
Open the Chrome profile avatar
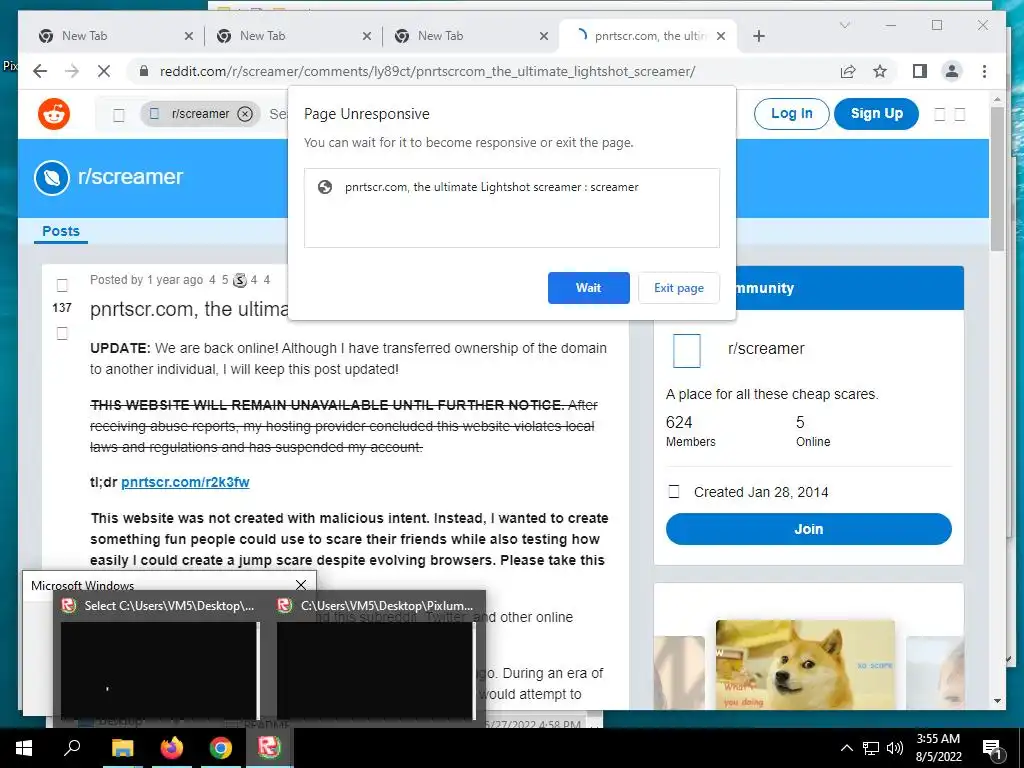point(952,71)
